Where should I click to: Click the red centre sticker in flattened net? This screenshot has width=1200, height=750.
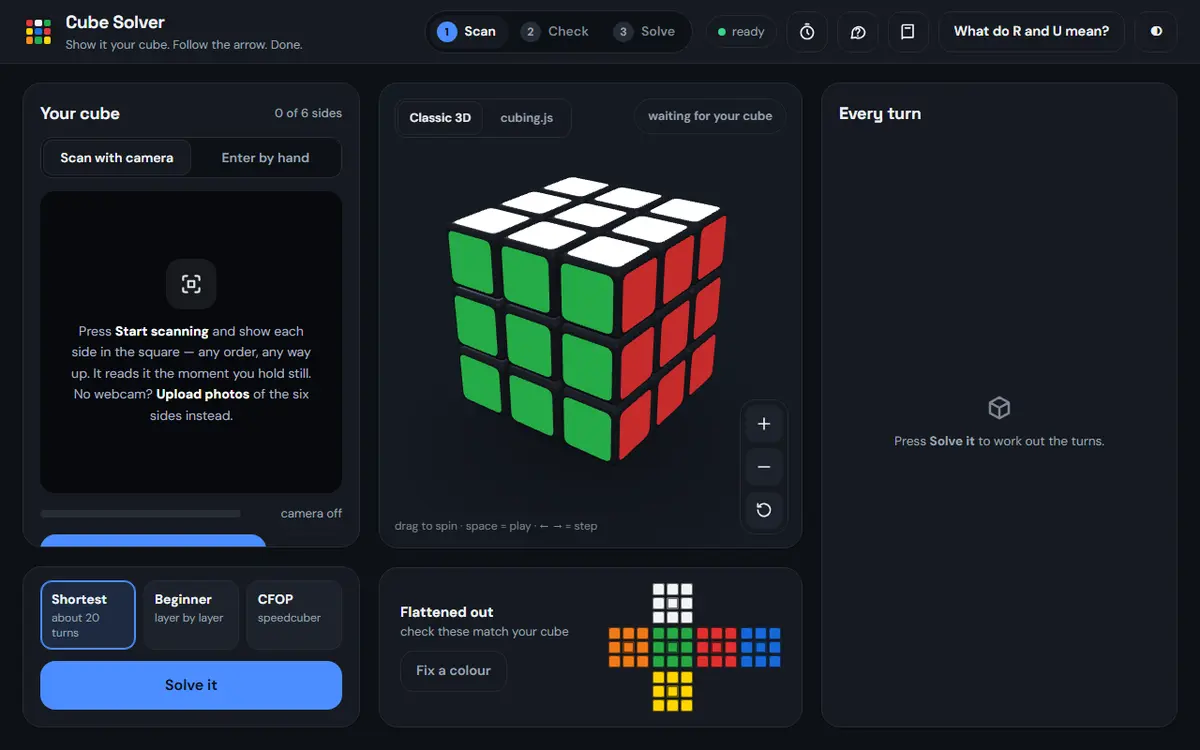717,647
